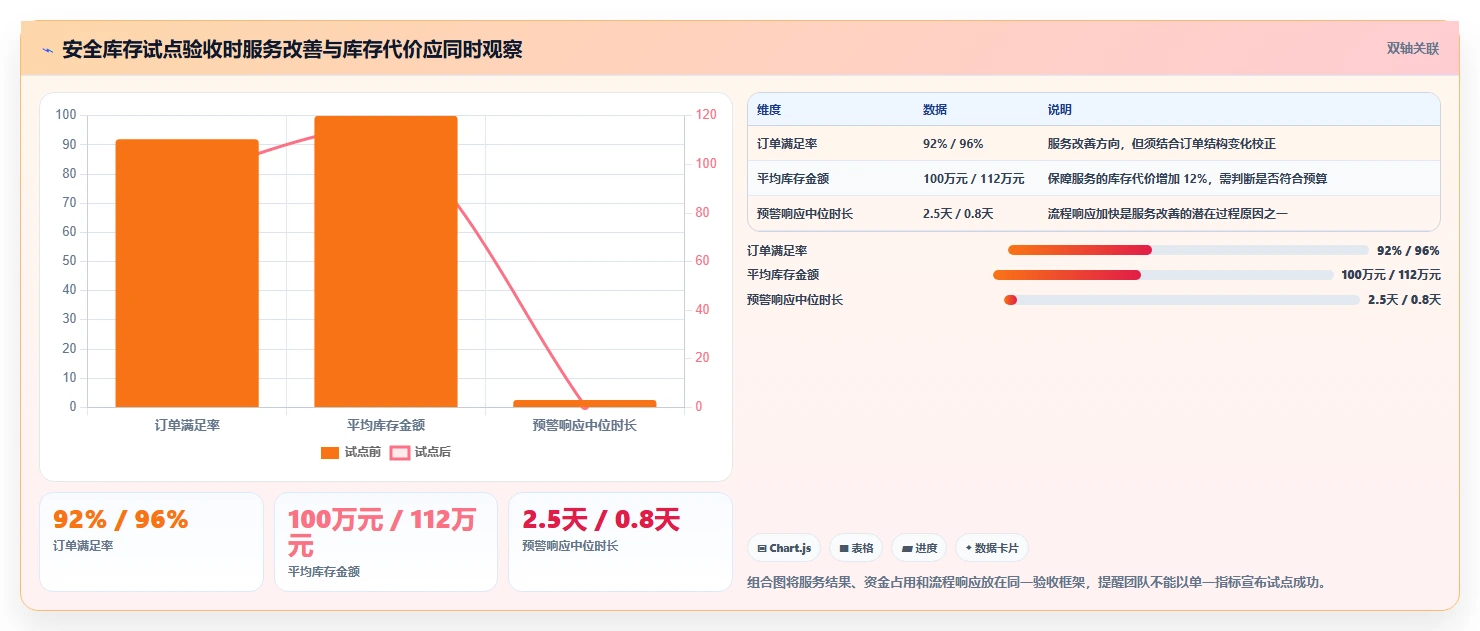This screenshot has height=631, width=1480.
Task: Click the 订单满足率 progress bar
Action: 1188,250
